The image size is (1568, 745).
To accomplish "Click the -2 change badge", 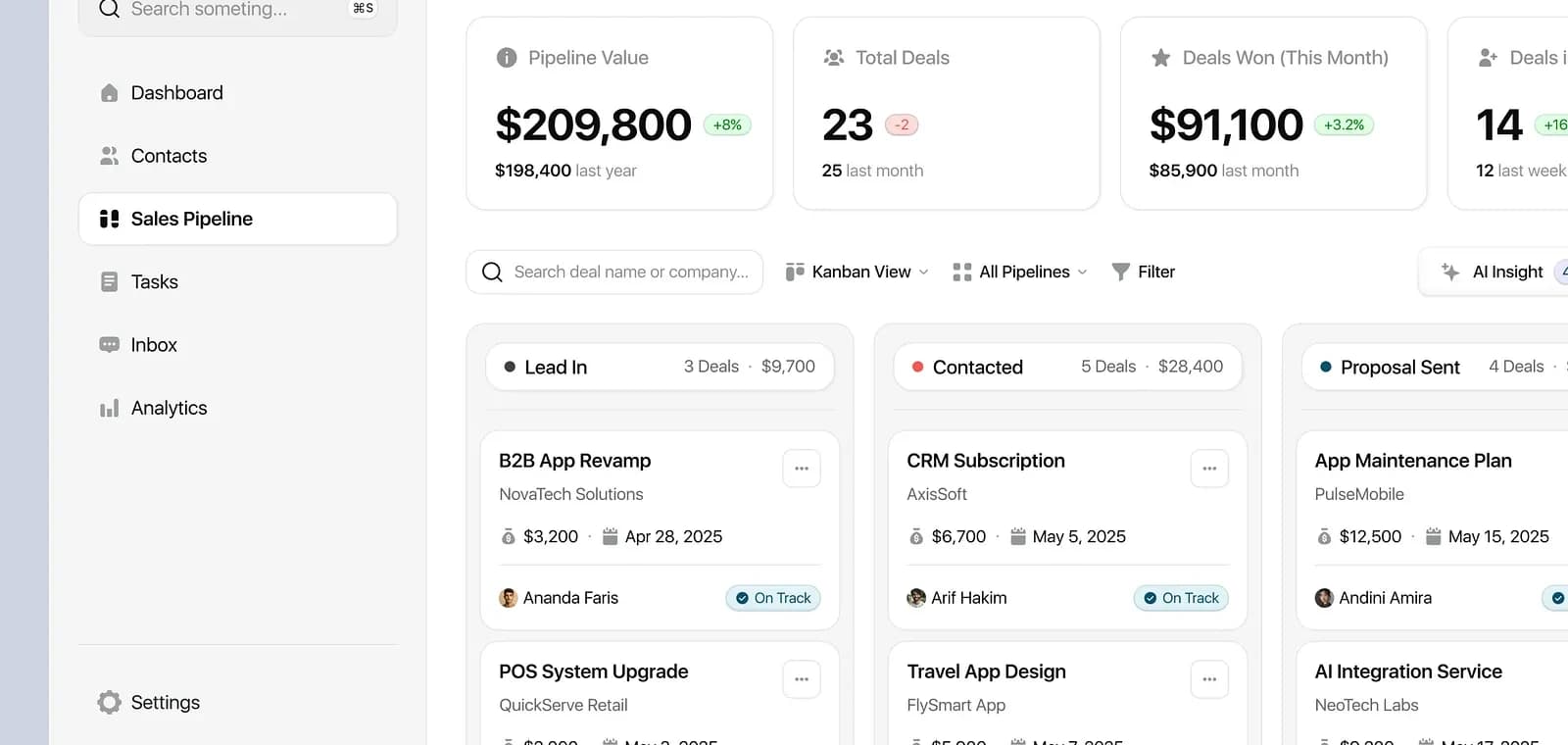I will [902, 125].
